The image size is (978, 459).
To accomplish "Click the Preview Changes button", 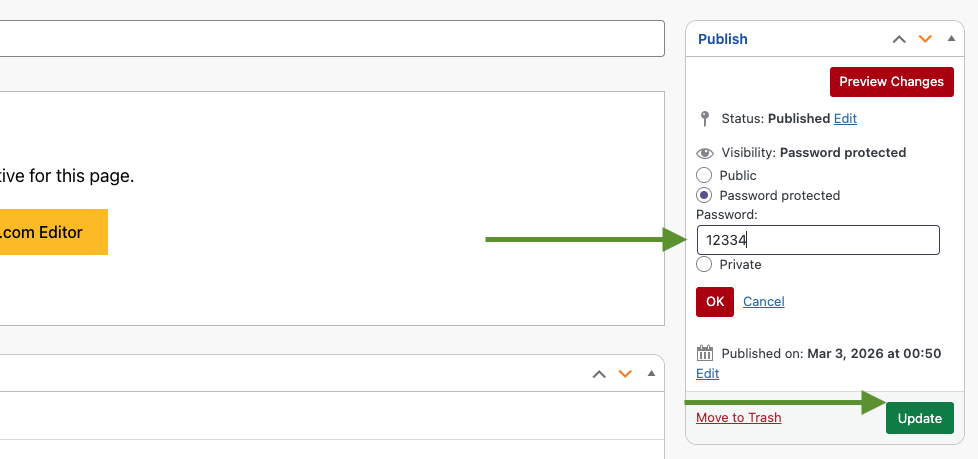I will point(891,82).
